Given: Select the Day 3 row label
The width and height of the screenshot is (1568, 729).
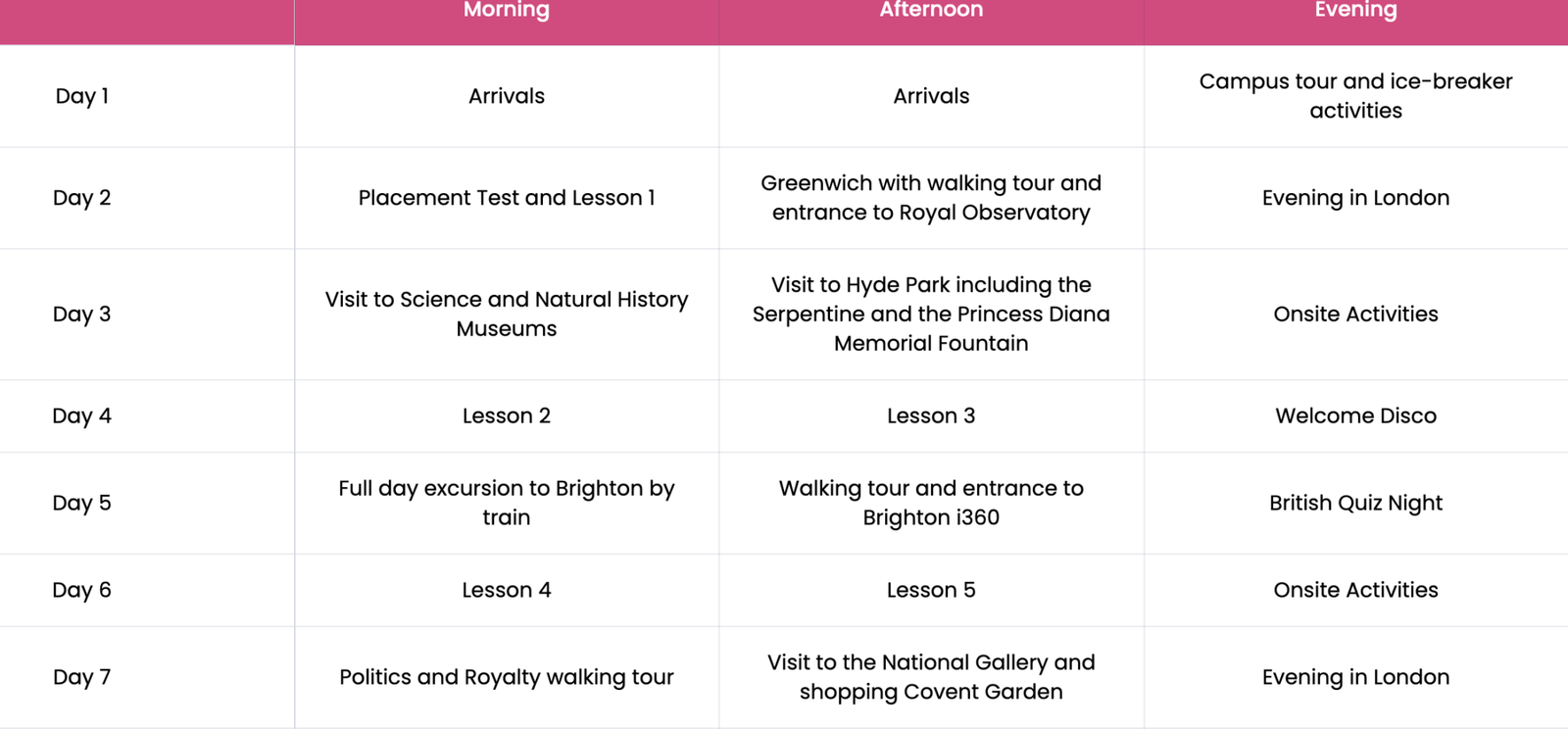Looking at the screenshot, I should [x=82, y=315].
